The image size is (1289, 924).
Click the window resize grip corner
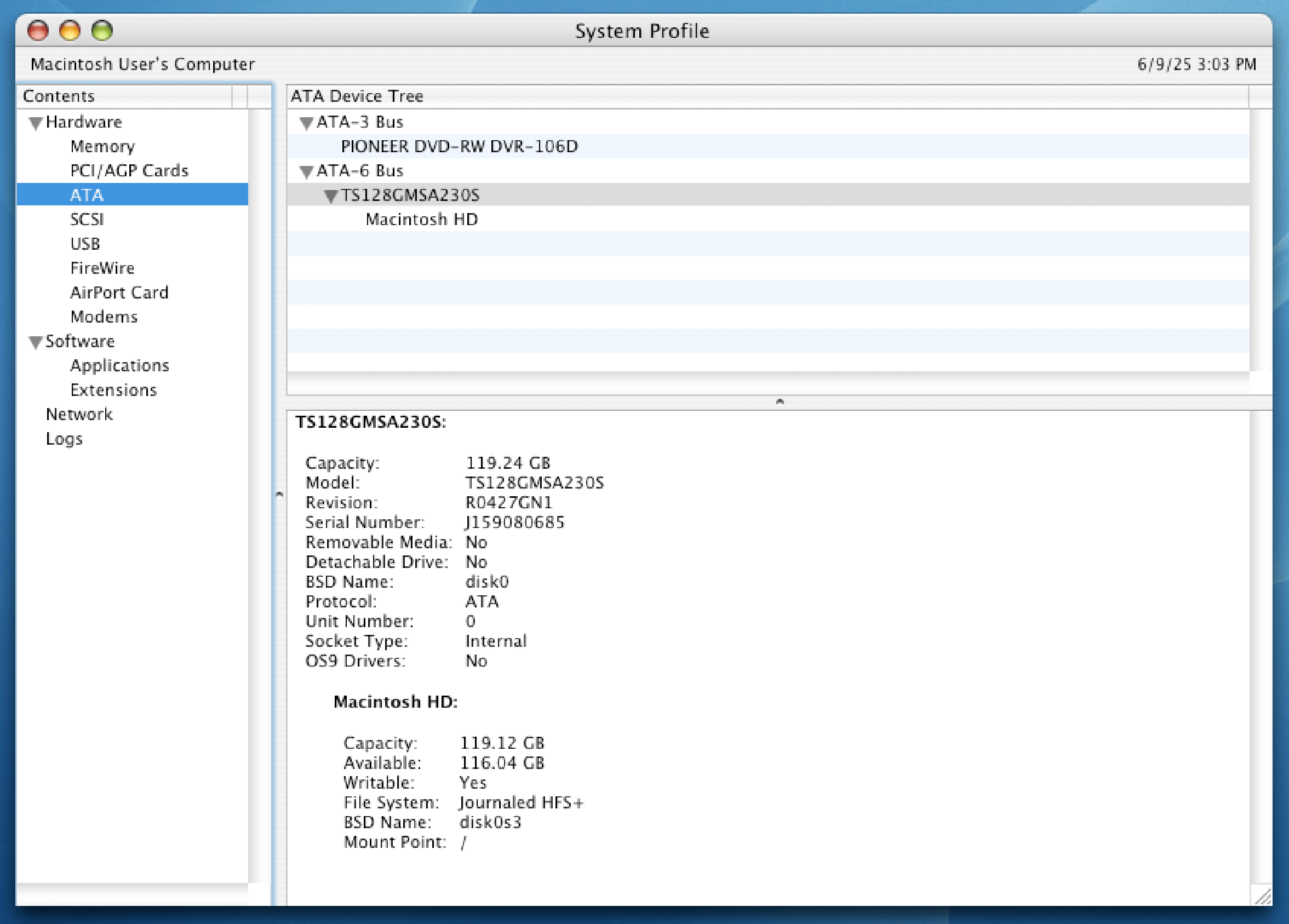pyautogui.click(x=1262, y=896)
